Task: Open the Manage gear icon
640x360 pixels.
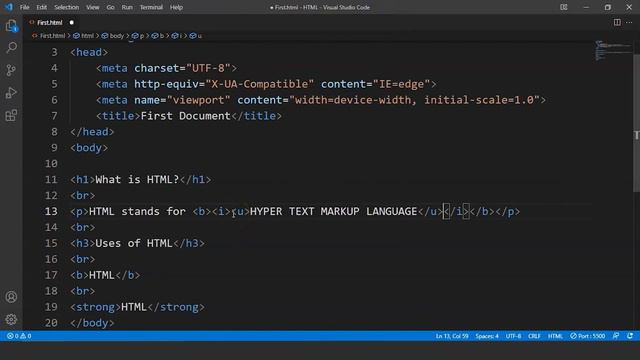Action: (x=11, y=319)
